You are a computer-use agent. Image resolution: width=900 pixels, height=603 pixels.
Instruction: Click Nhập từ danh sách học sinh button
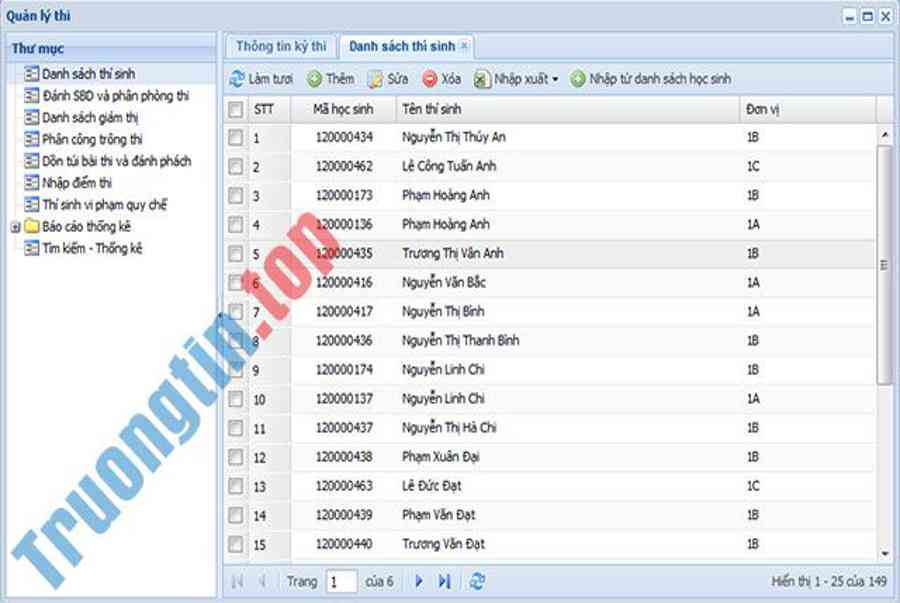651,79
